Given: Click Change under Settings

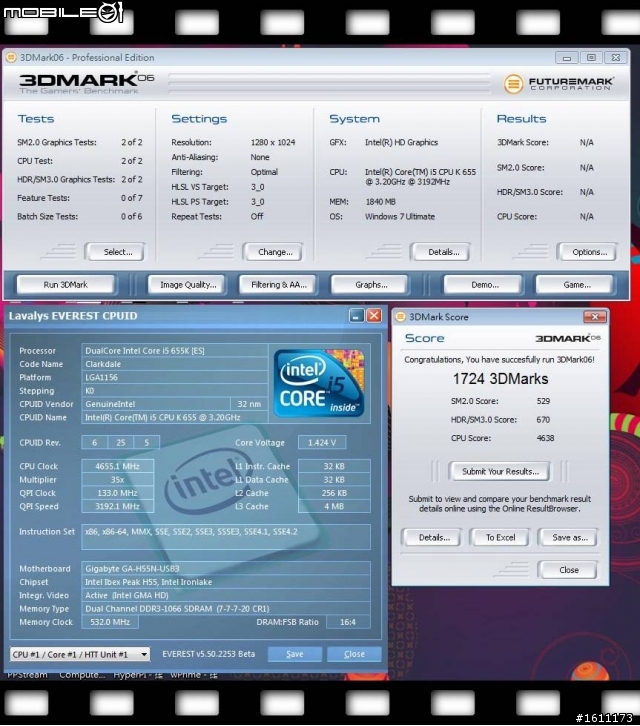Looking at the screenshot, I should (x=275, y=252).
